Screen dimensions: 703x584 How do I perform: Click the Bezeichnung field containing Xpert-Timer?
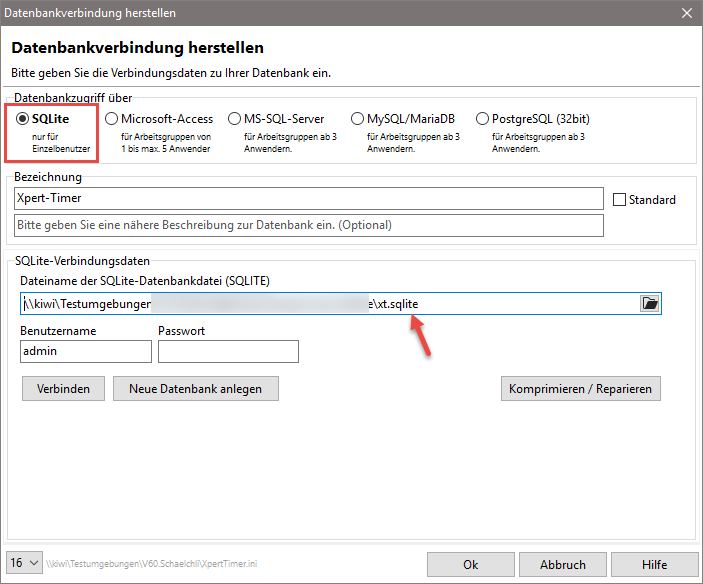309,199
